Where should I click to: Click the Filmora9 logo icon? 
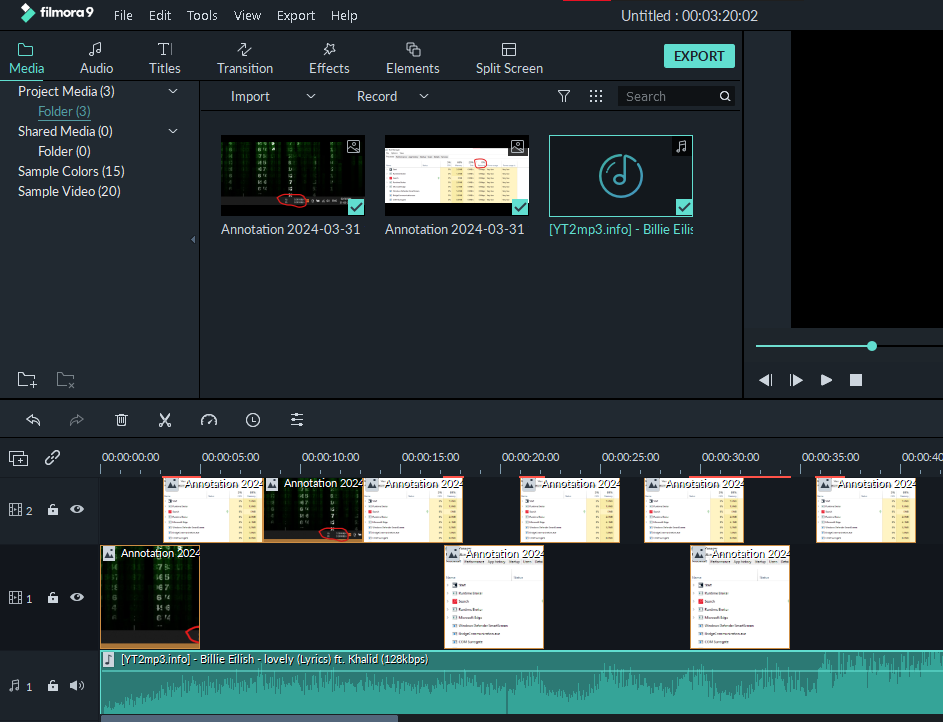pos(28,13)
